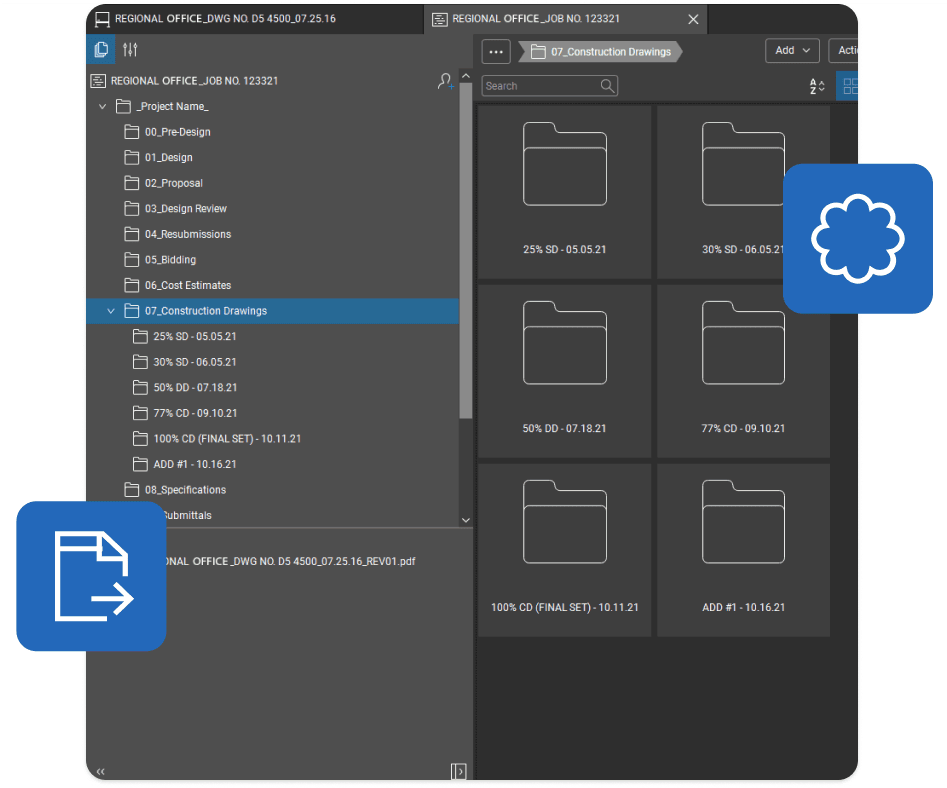Screen dimensions: 947x788
Task: Toggle A-Z sort order
Action: point(817,86)
